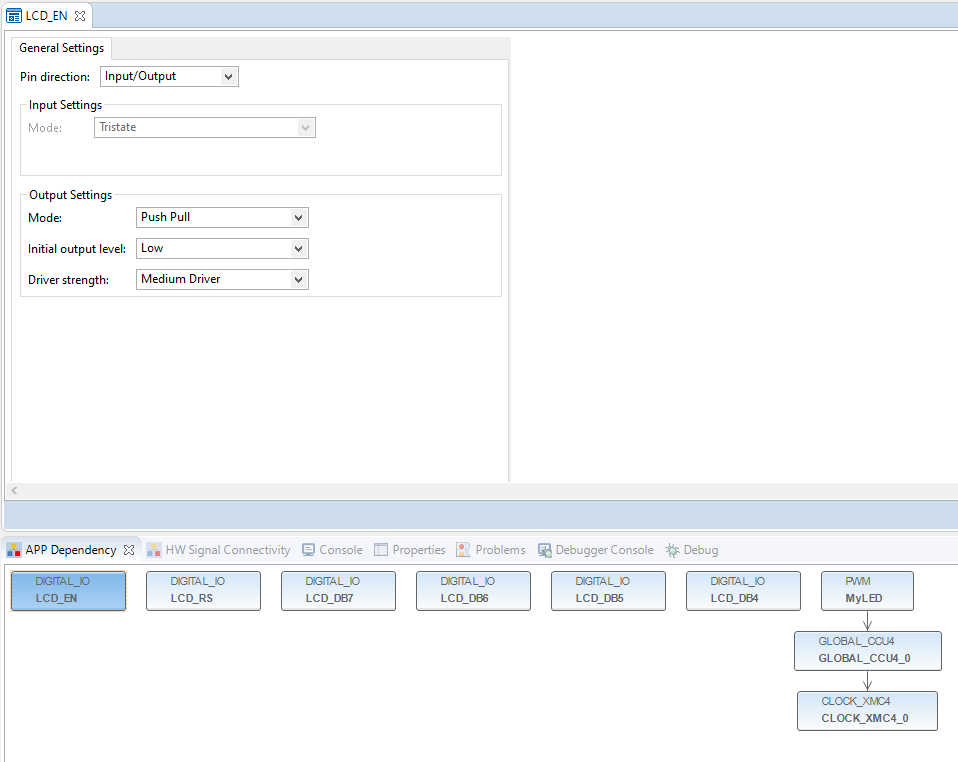Click the Console monitor icon
This screenshot has width=958, height=762.
pyautogui.click(x=309, y=550)
